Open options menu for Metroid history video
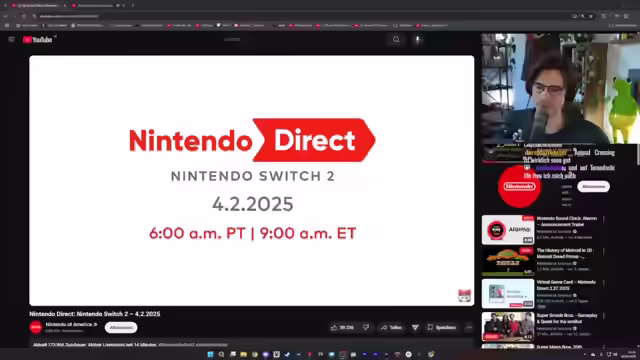640x360 pixels. point(604,251)
